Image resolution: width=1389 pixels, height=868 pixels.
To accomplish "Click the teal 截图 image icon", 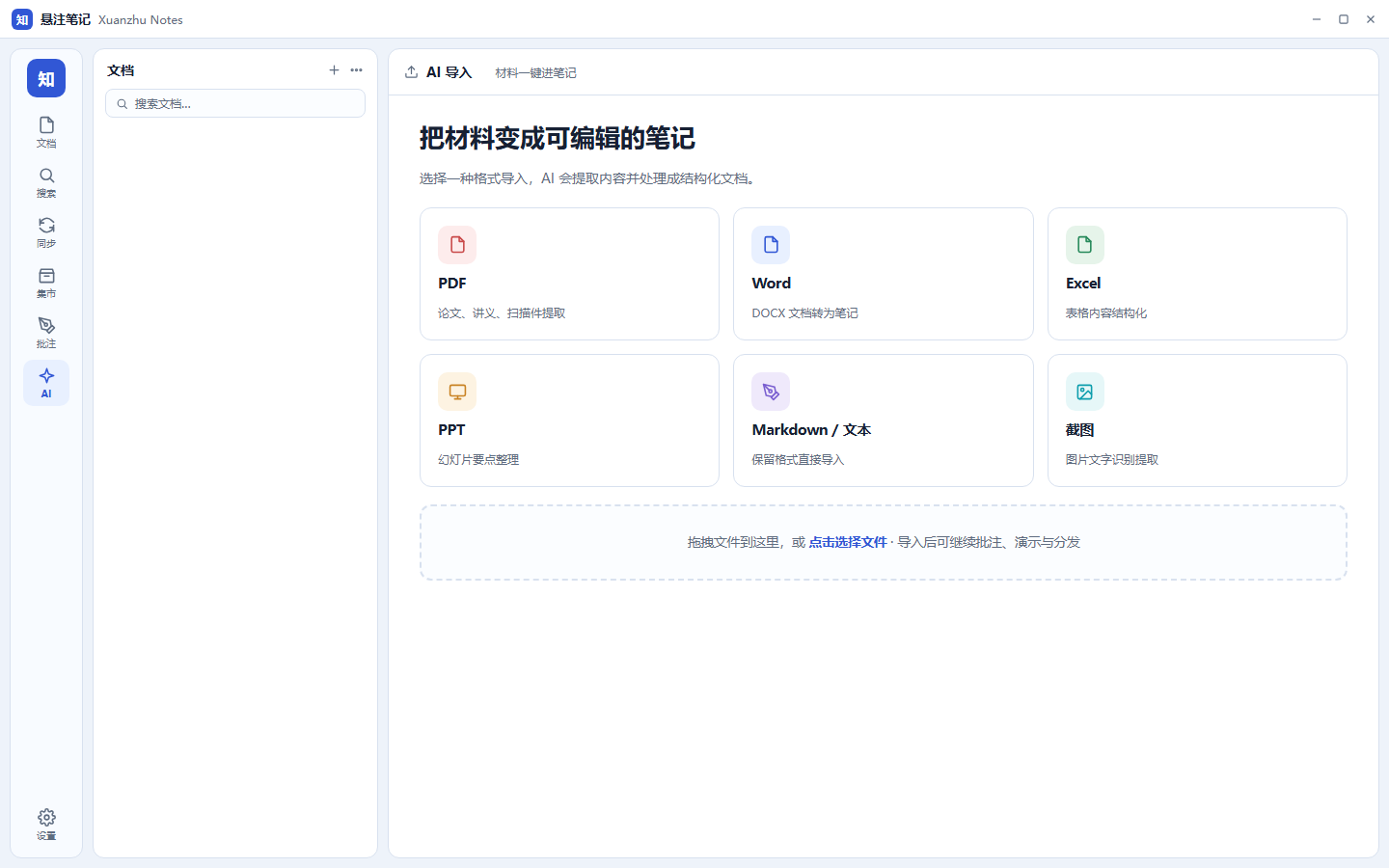I will tap(1084, 392).
